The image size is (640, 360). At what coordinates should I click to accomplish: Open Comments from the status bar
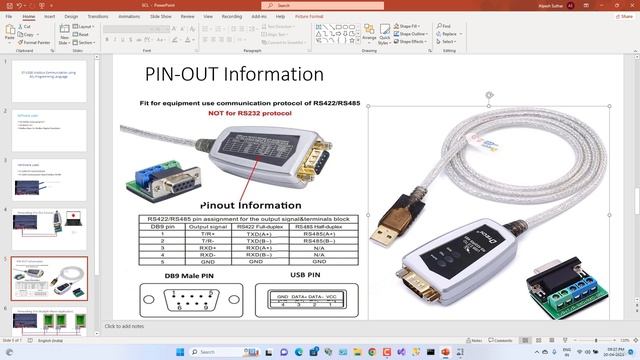pos(500,340)
